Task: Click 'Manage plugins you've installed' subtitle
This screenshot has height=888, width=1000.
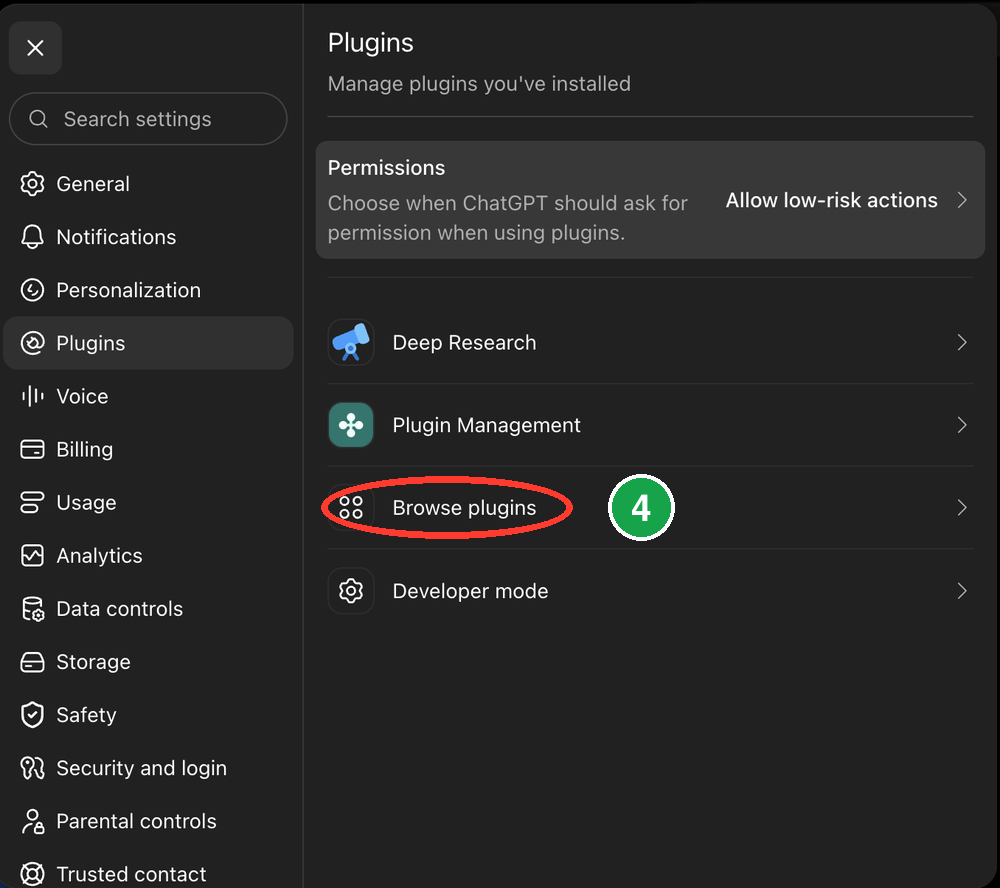Action: (x=479, y=84)
